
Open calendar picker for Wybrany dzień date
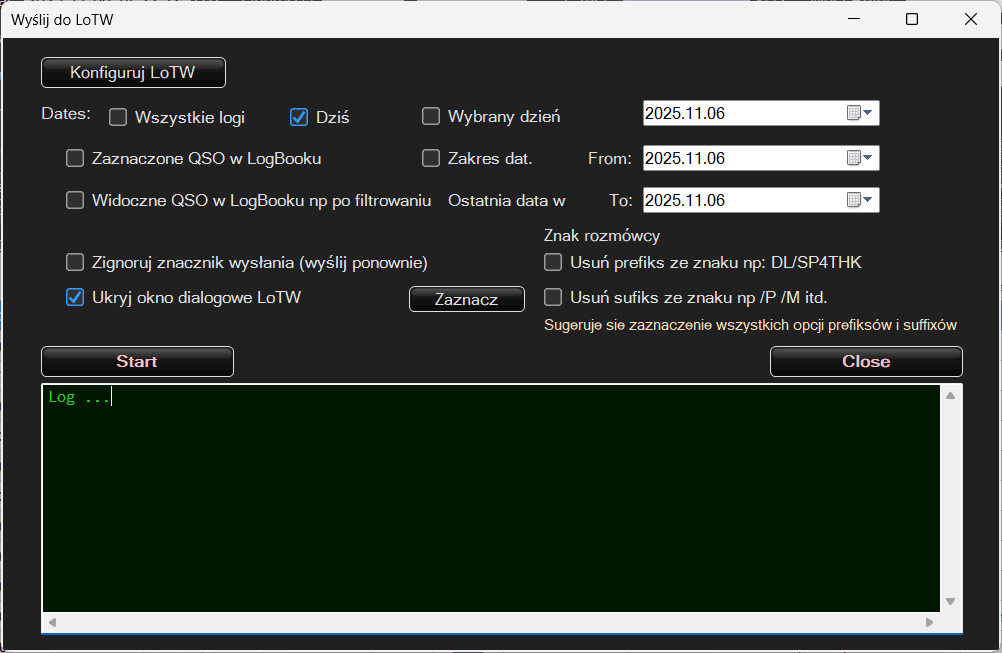[859, 114]
